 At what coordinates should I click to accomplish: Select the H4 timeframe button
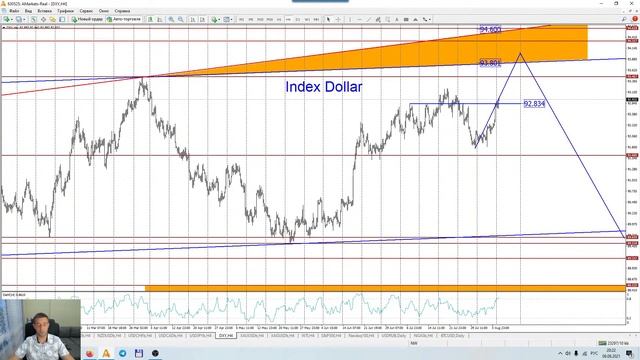(288, 19)
